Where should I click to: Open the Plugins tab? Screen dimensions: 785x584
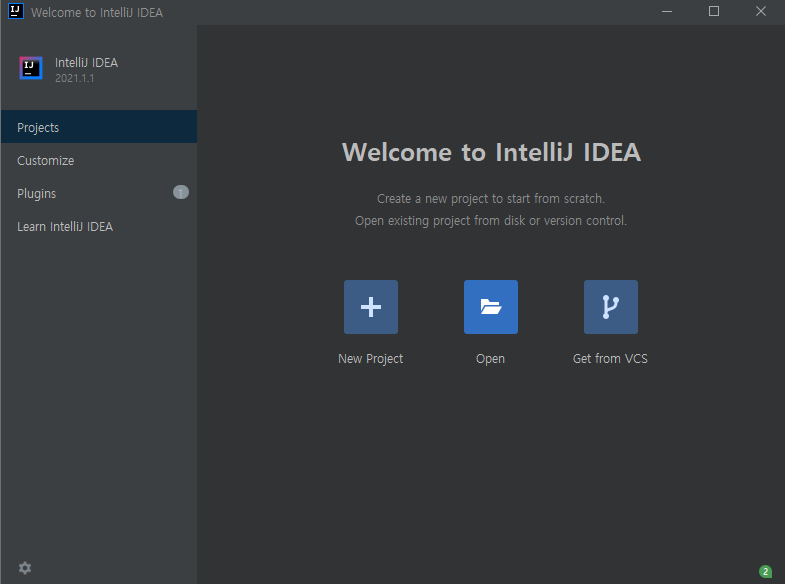[x=99, y=193]
